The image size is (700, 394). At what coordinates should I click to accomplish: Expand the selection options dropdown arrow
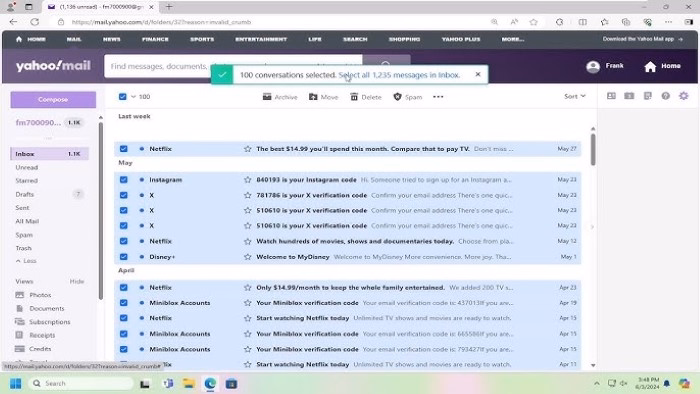point(133,96)
